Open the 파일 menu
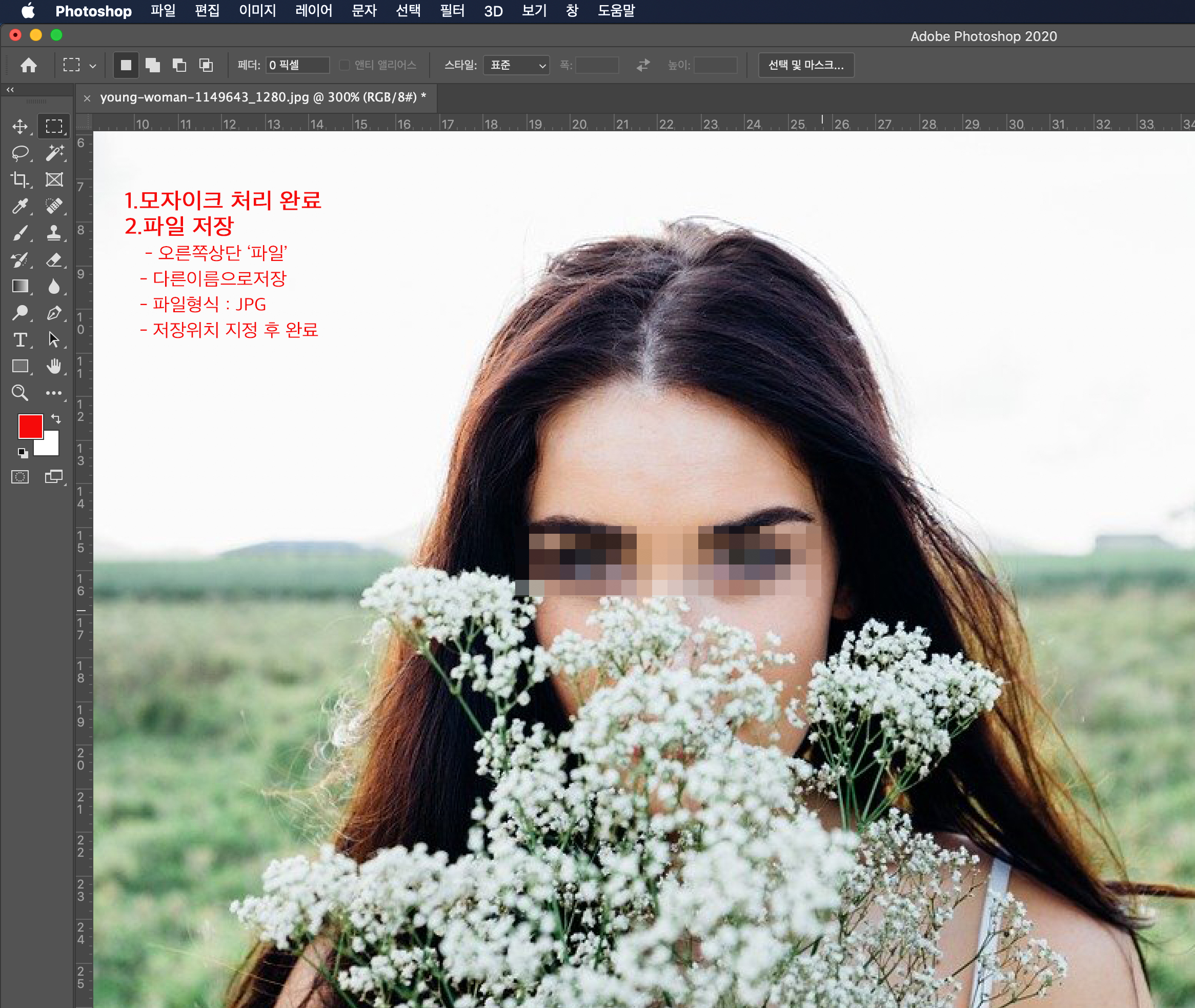Image resolution: width=1195 pixels, height=1008 pixels. point(163,11)
